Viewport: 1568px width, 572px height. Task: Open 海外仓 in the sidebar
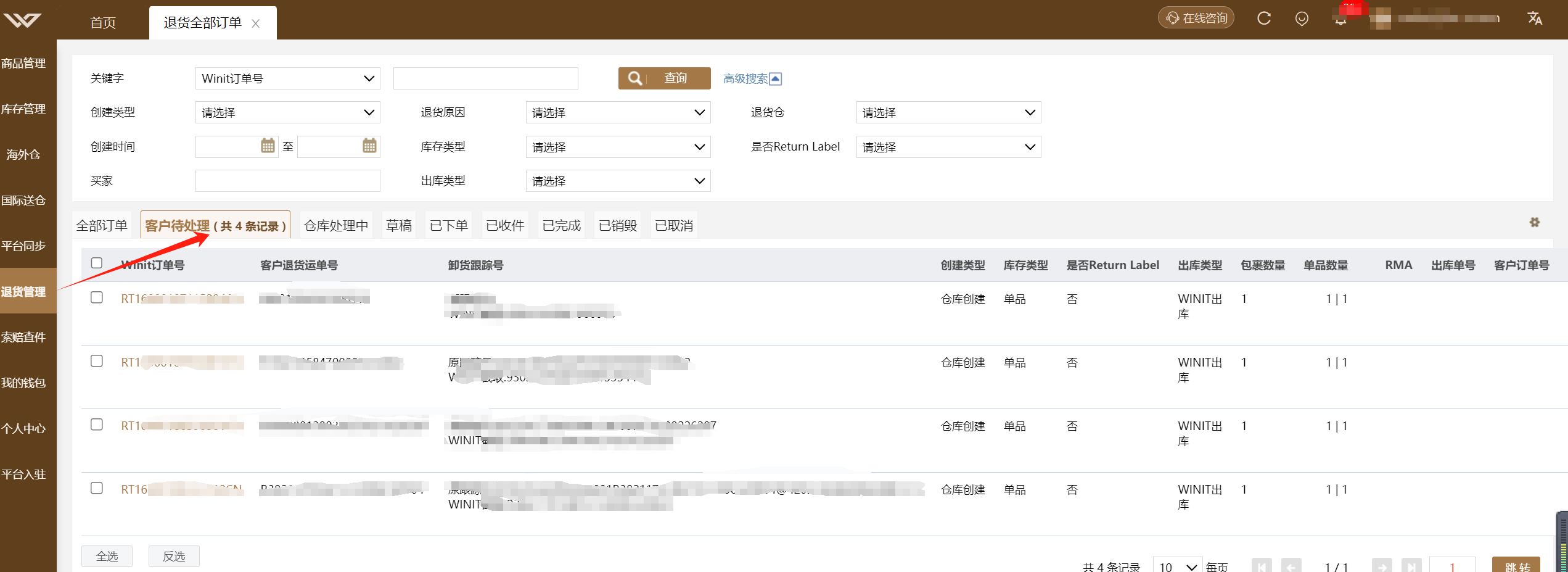[x=23, y=155]
